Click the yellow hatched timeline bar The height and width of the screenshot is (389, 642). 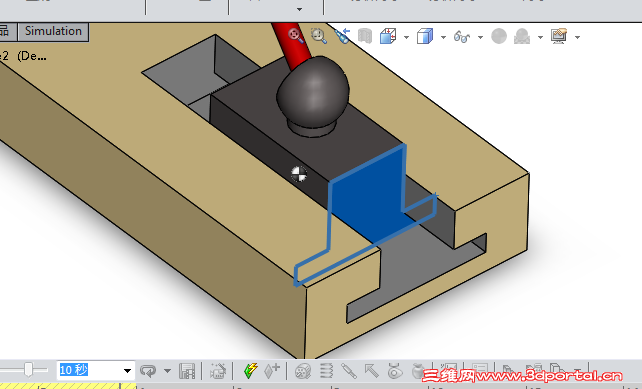[x=68, y=386]
